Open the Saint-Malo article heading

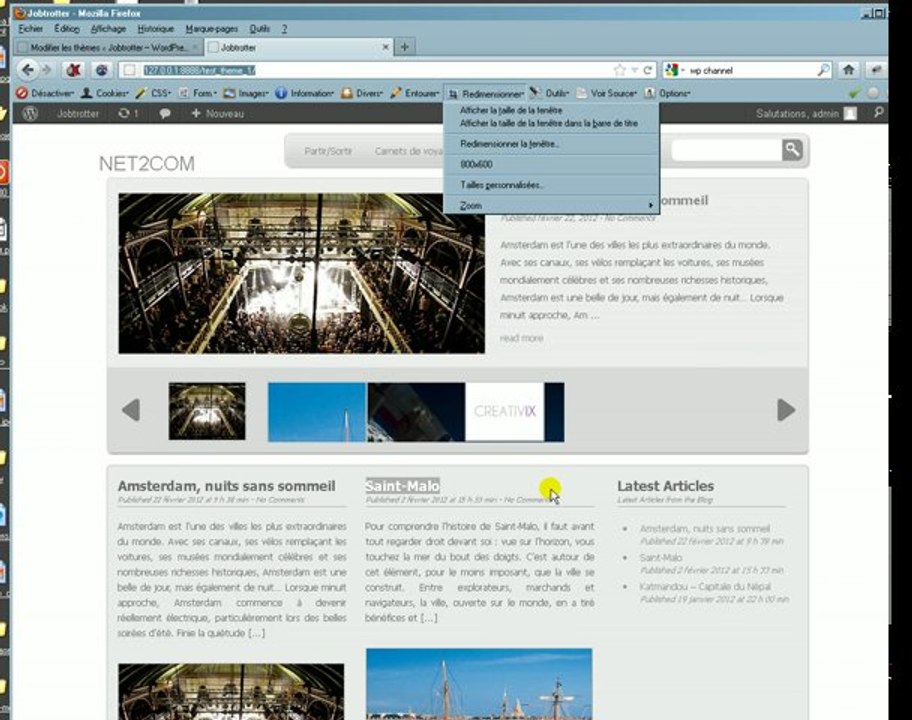pyautogui.click(x=402, y=486)
